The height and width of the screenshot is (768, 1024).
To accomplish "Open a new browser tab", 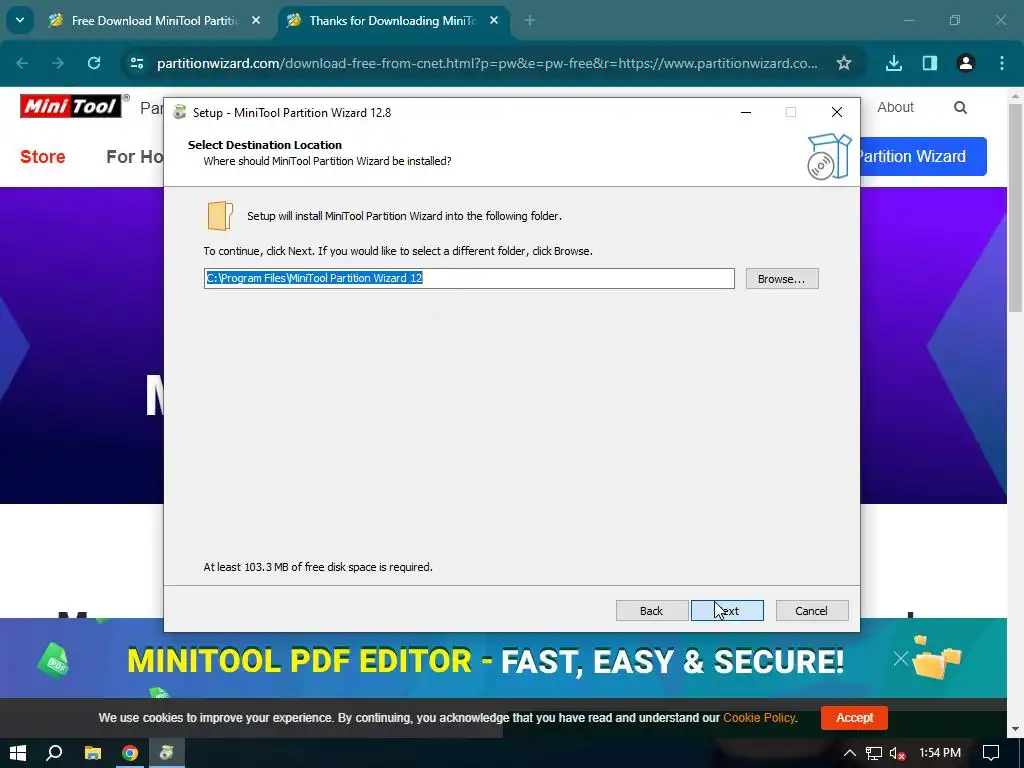I will pyautogui.click(x=530, y=21).
